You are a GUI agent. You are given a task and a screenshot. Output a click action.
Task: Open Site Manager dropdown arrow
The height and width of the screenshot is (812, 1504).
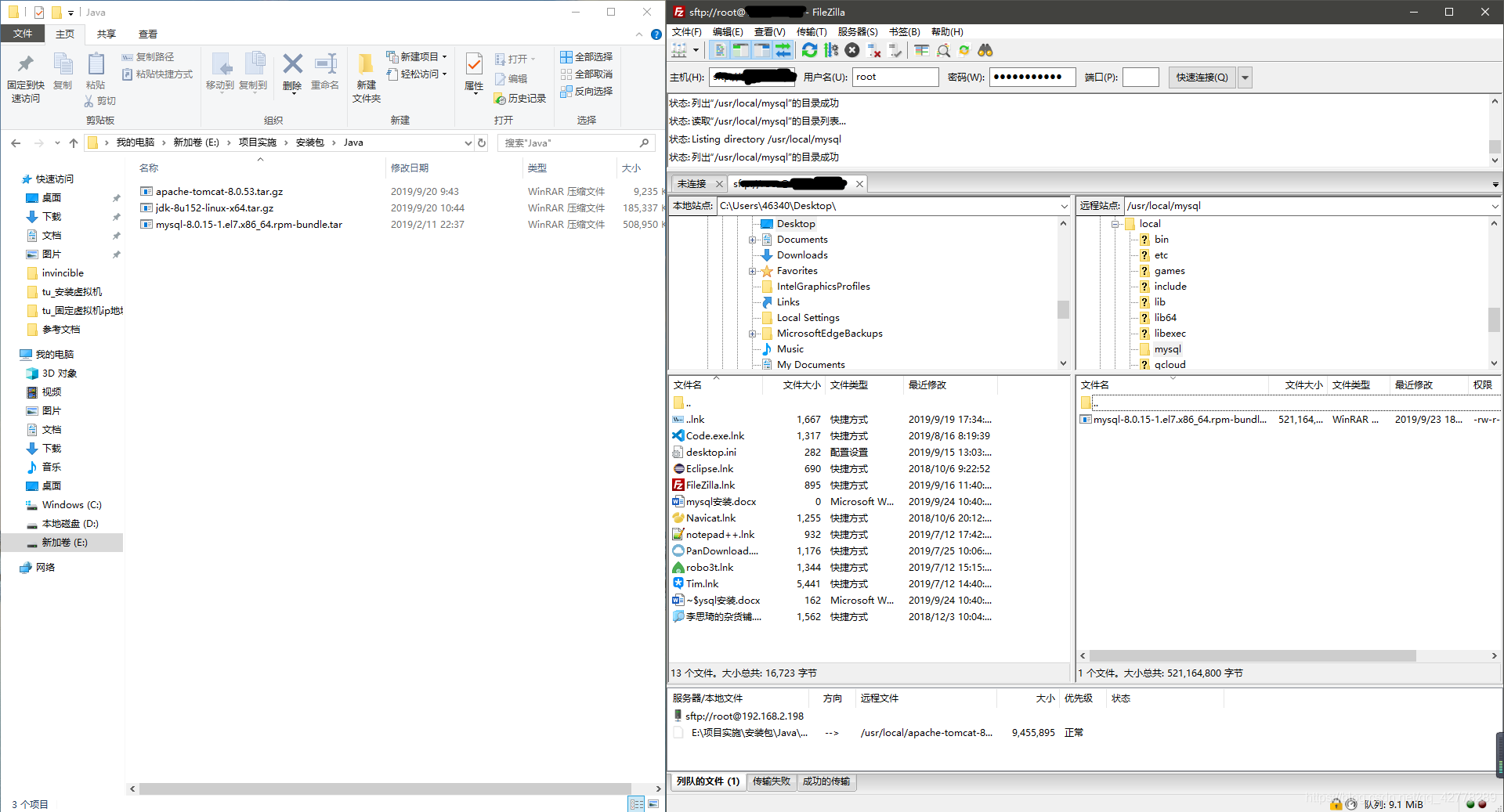click(696, 50)
